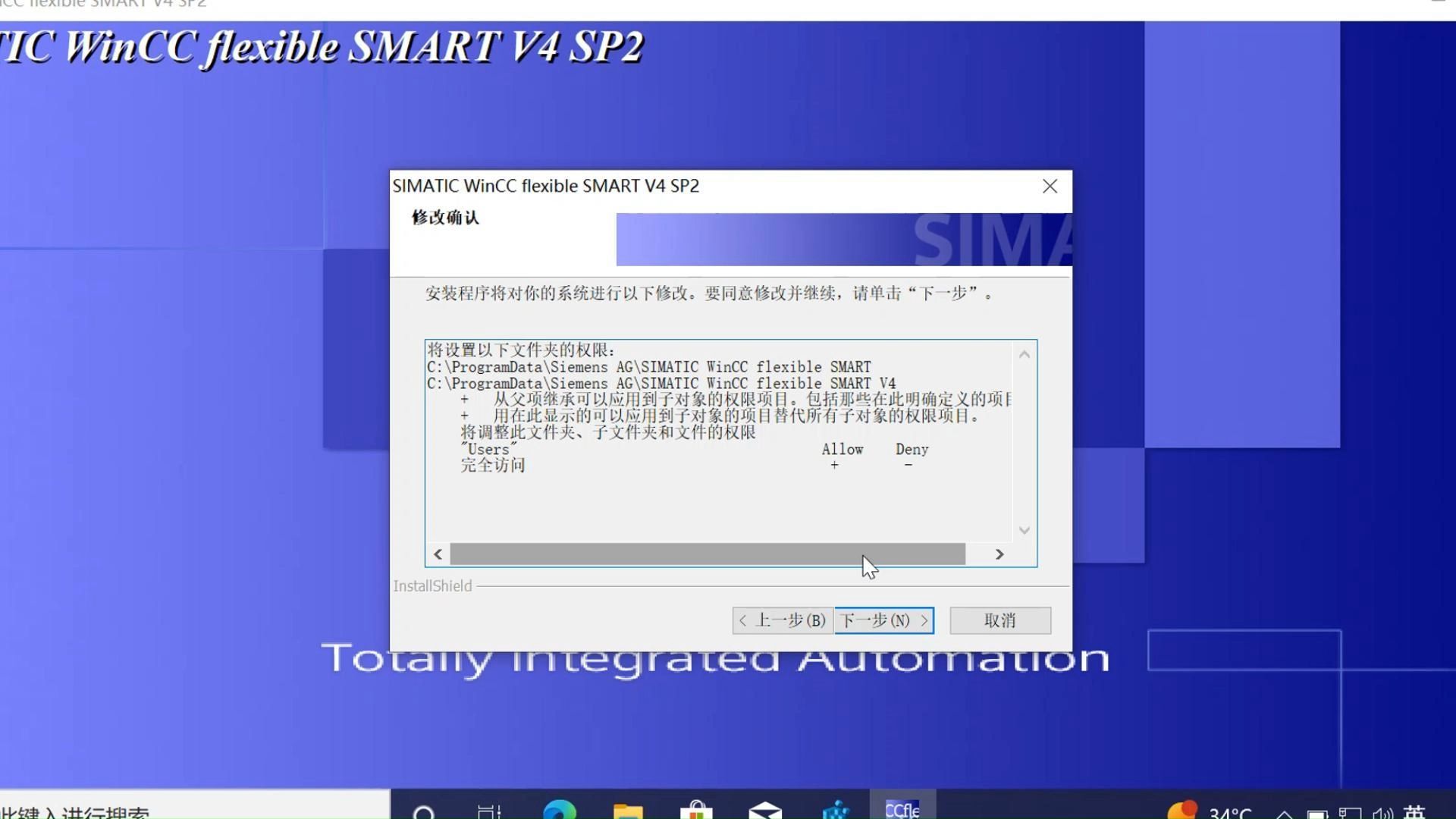Image resolution: width=1456 pixels, height=819 pixels.
Task: Click the Windows search icon
Action: [423, 810]
